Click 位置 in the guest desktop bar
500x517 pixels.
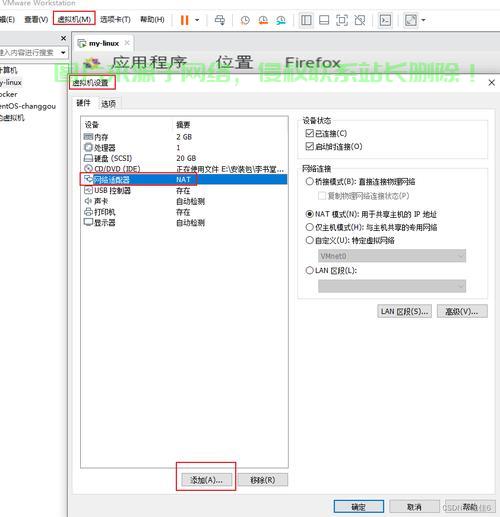coord(234,62)
